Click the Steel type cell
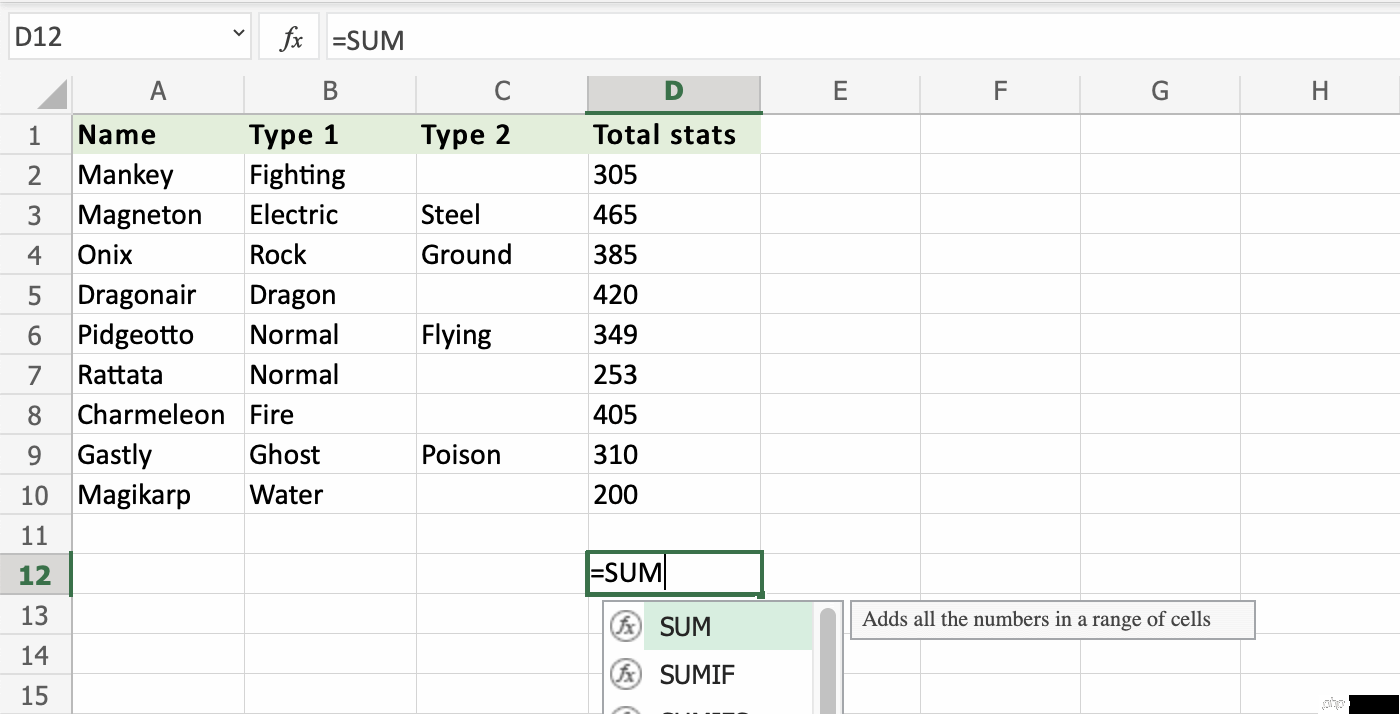 pyautogui.click(x=502, y=215)
